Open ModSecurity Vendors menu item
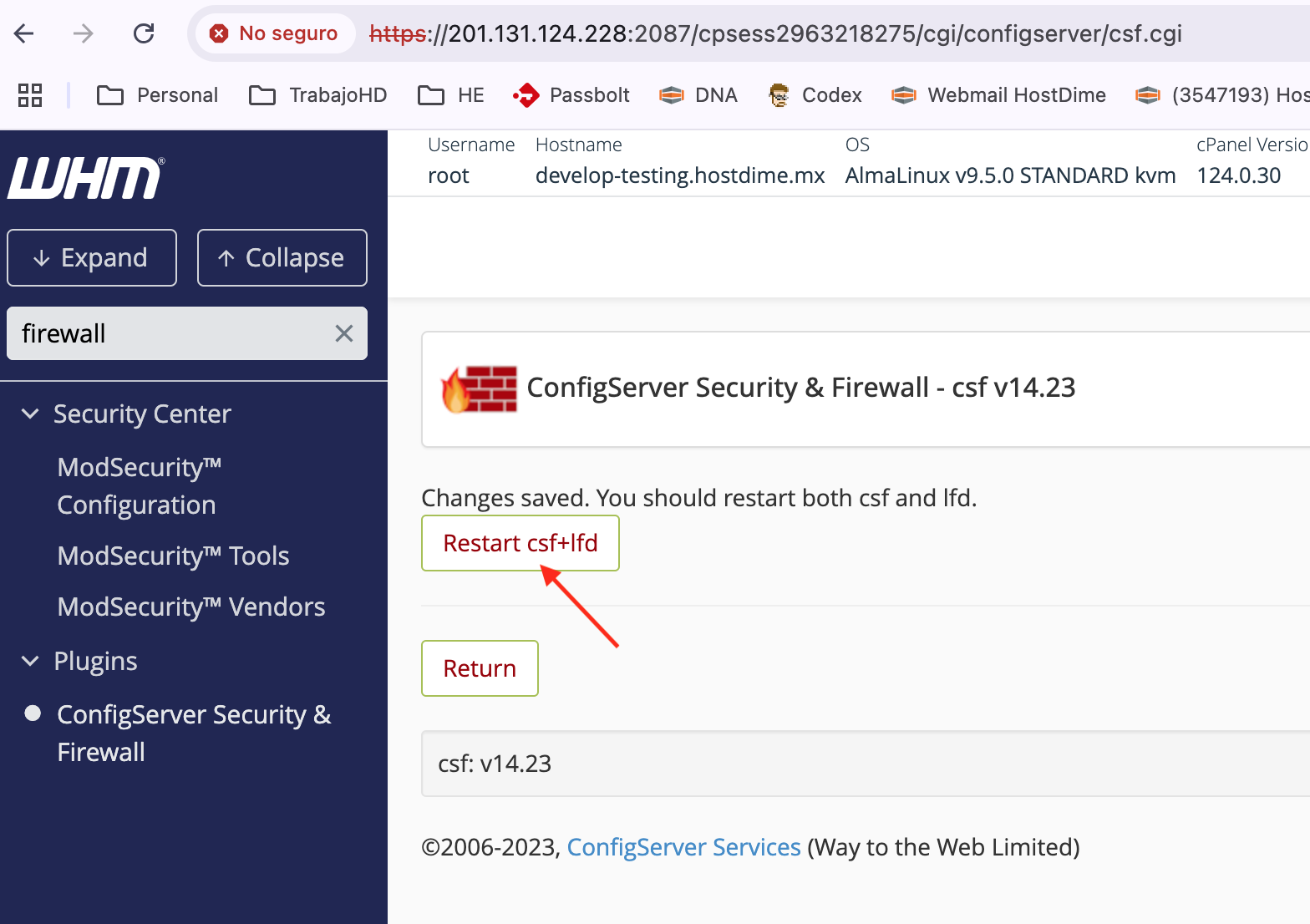The height and width of the screenshot is (924, 1310). 191,607
